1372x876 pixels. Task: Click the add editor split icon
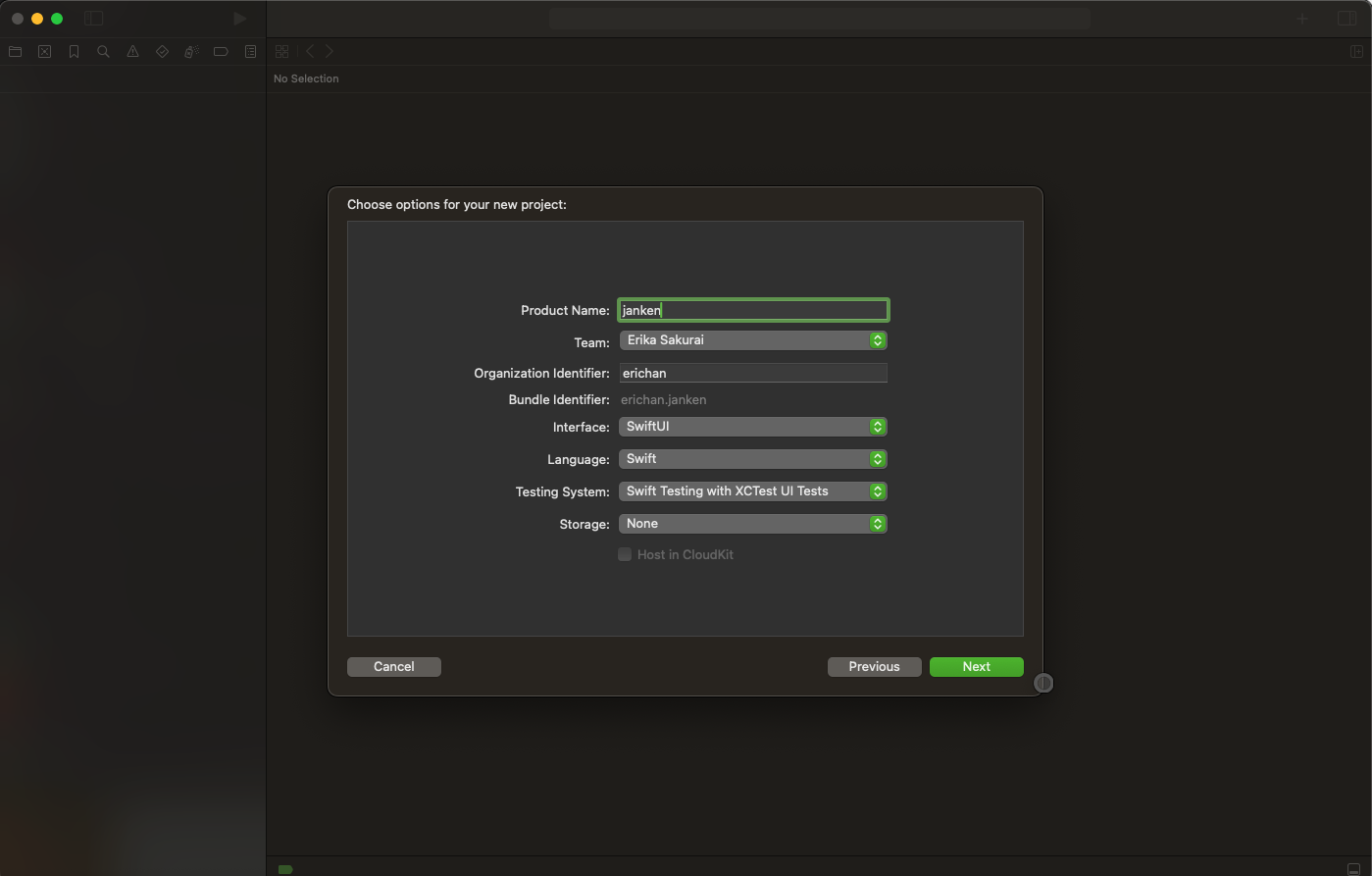tap(1357, 51)
